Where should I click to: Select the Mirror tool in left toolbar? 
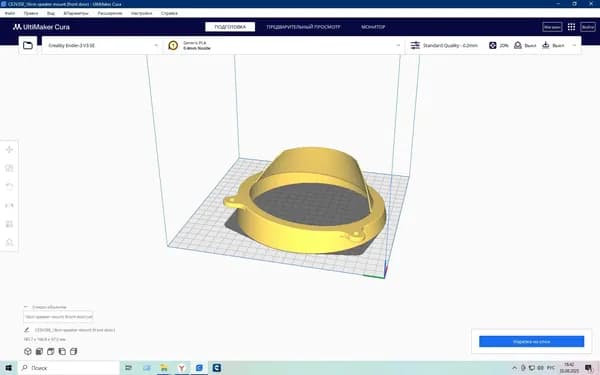9,205
